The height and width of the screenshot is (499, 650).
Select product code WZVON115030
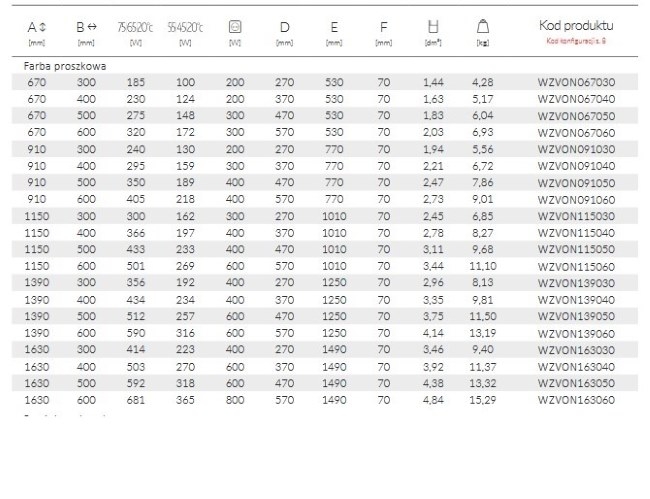point(576,216)
